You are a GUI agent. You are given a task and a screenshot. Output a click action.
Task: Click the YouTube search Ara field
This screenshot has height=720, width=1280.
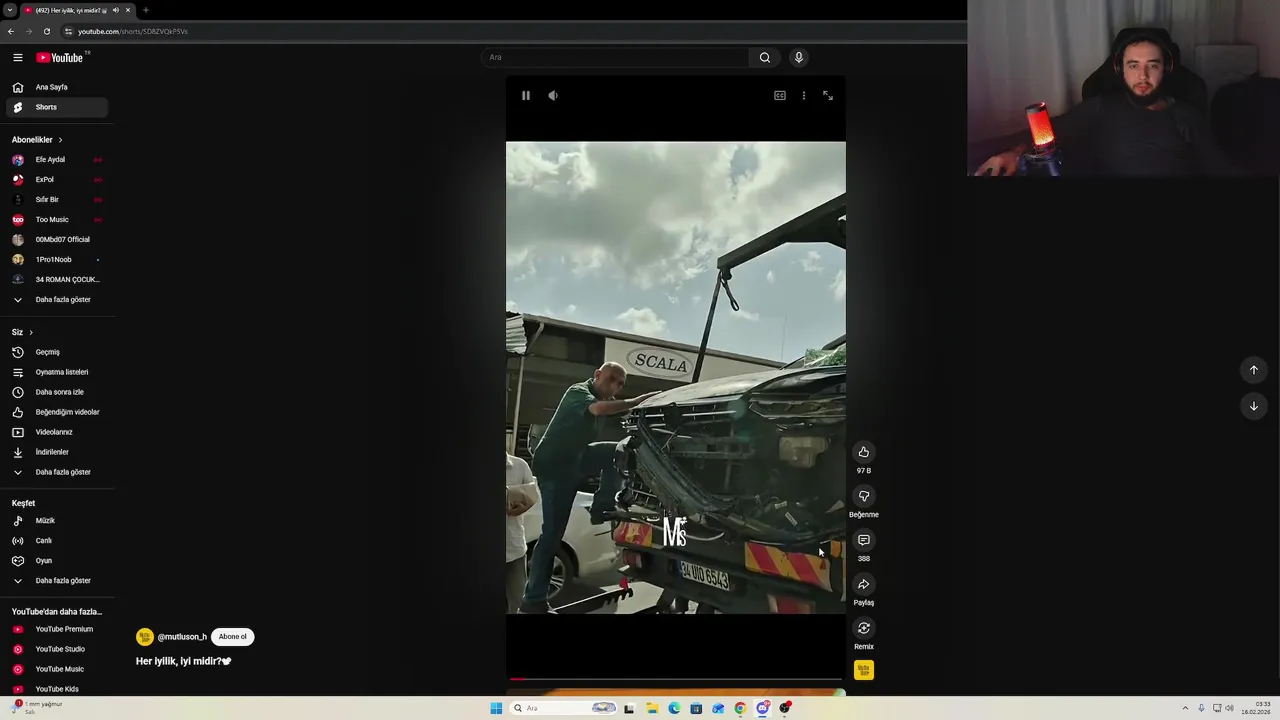[615, 57]
